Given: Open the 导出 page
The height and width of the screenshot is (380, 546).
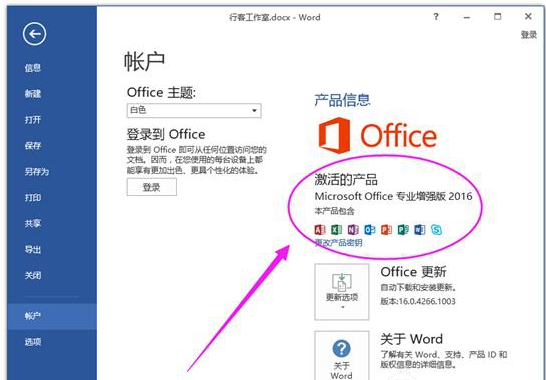Looking at the screenshot, I should pos(33,249).
